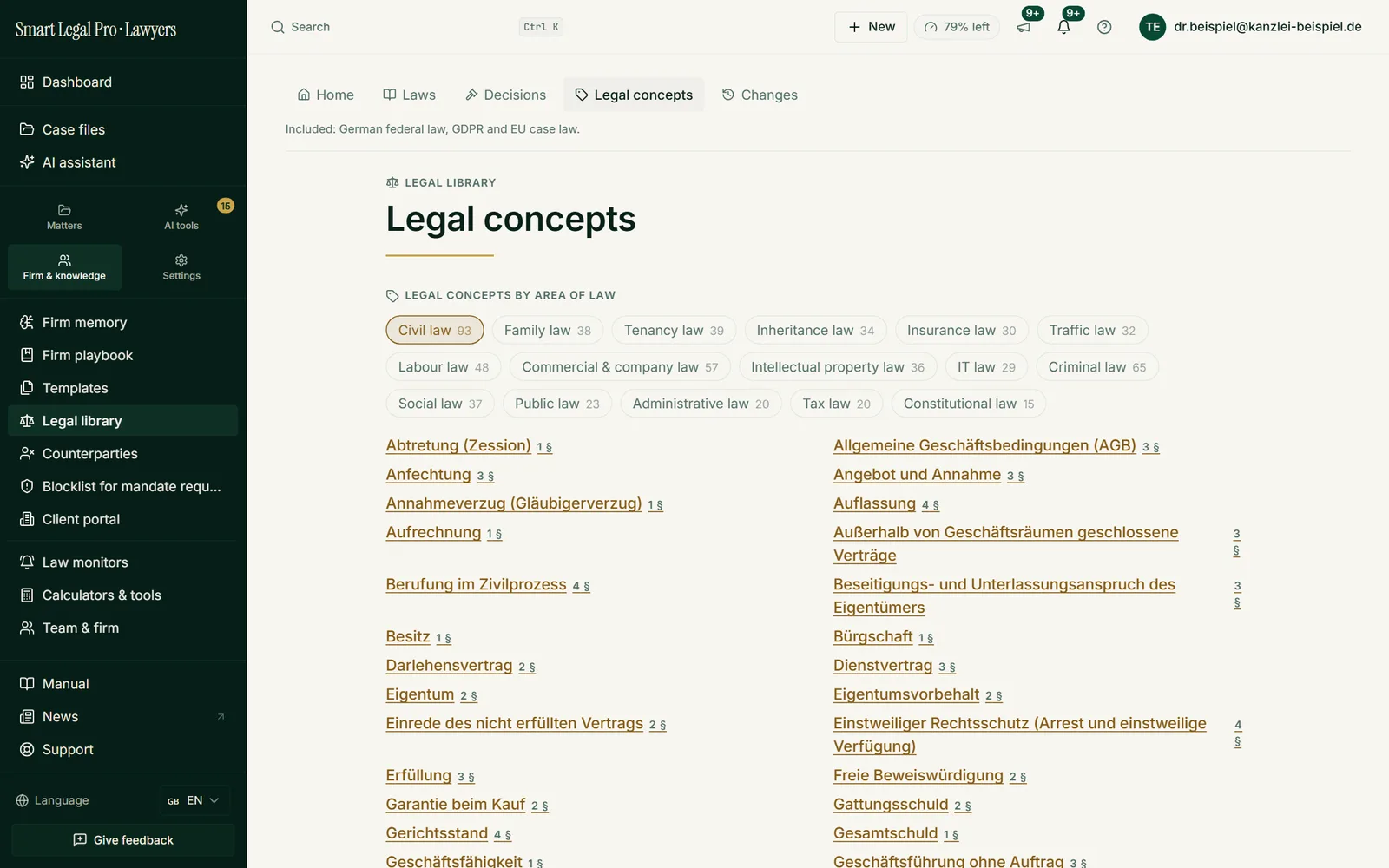The width and height of the screenshot is (1389, 868).
Task: Open Templates page
Action: tap(123, 388)
